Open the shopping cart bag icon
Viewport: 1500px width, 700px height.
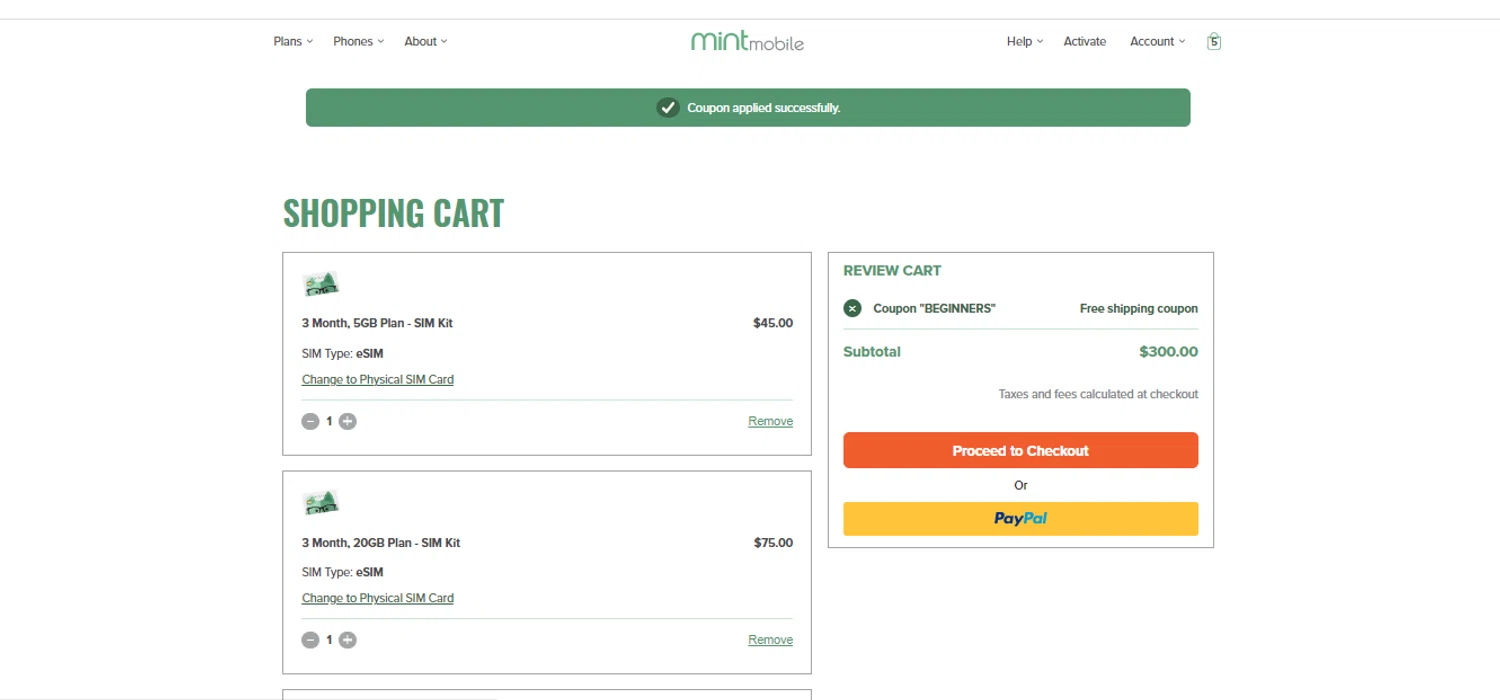(1214, 41)
